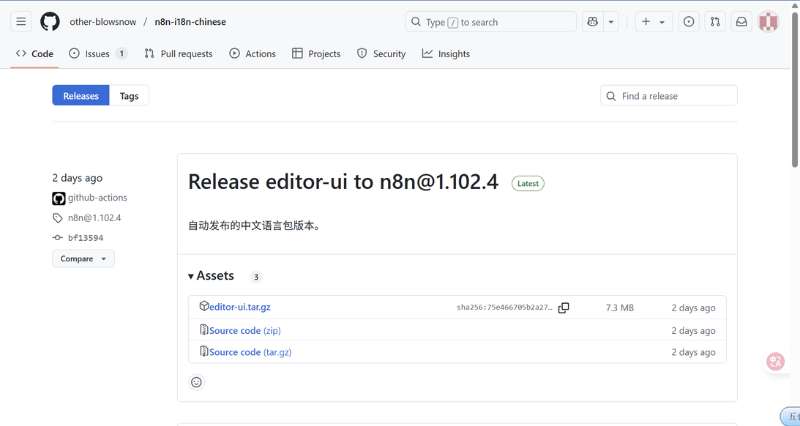Open the Copilot chat icon

pos(592,22)
